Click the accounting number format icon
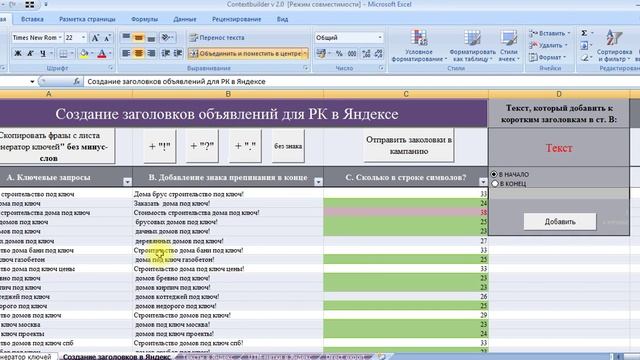The image size is (640, 360). [321, 53]
